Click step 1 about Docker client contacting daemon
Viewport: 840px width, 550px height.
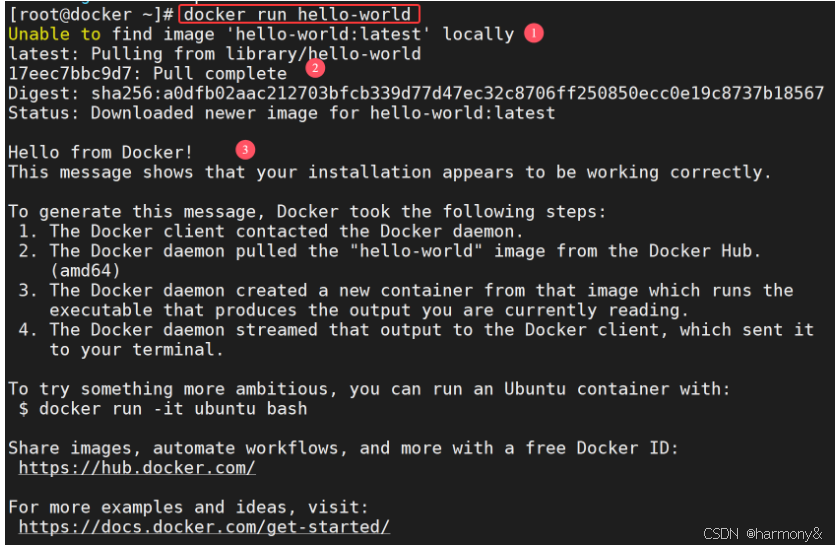[271, 231]
